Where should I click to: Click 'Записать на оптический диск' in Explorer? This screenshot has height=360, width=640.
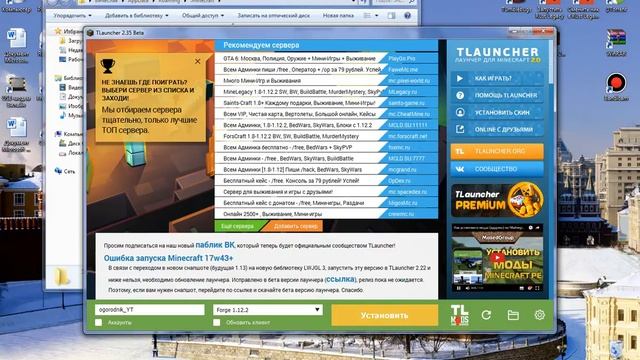[x=273, y=16]
